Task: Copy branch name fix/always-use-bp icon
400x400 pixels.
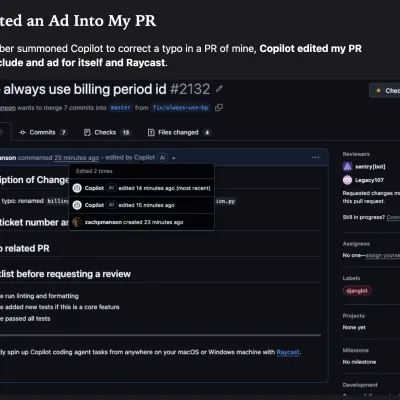Action: coord(219,108)
